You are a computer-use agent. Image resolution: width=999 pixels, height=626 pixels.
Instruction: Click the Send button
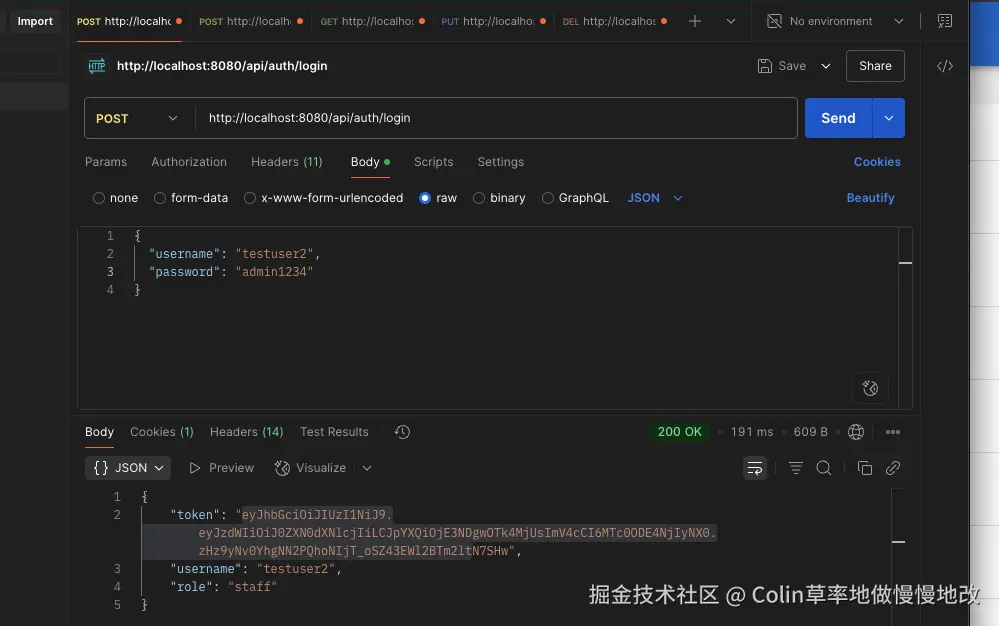point(838,118)
